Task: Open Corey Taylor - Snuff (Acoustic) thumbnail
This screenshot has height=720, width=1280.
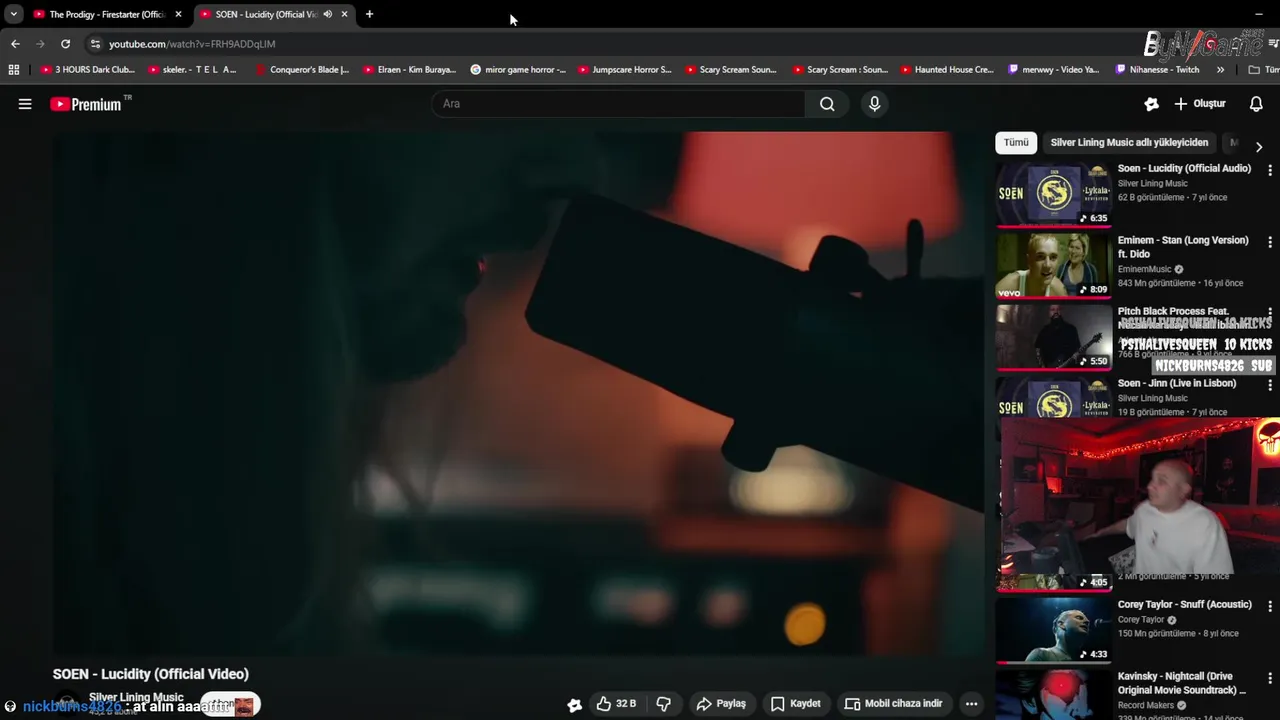Action: tap(1053, 630)
